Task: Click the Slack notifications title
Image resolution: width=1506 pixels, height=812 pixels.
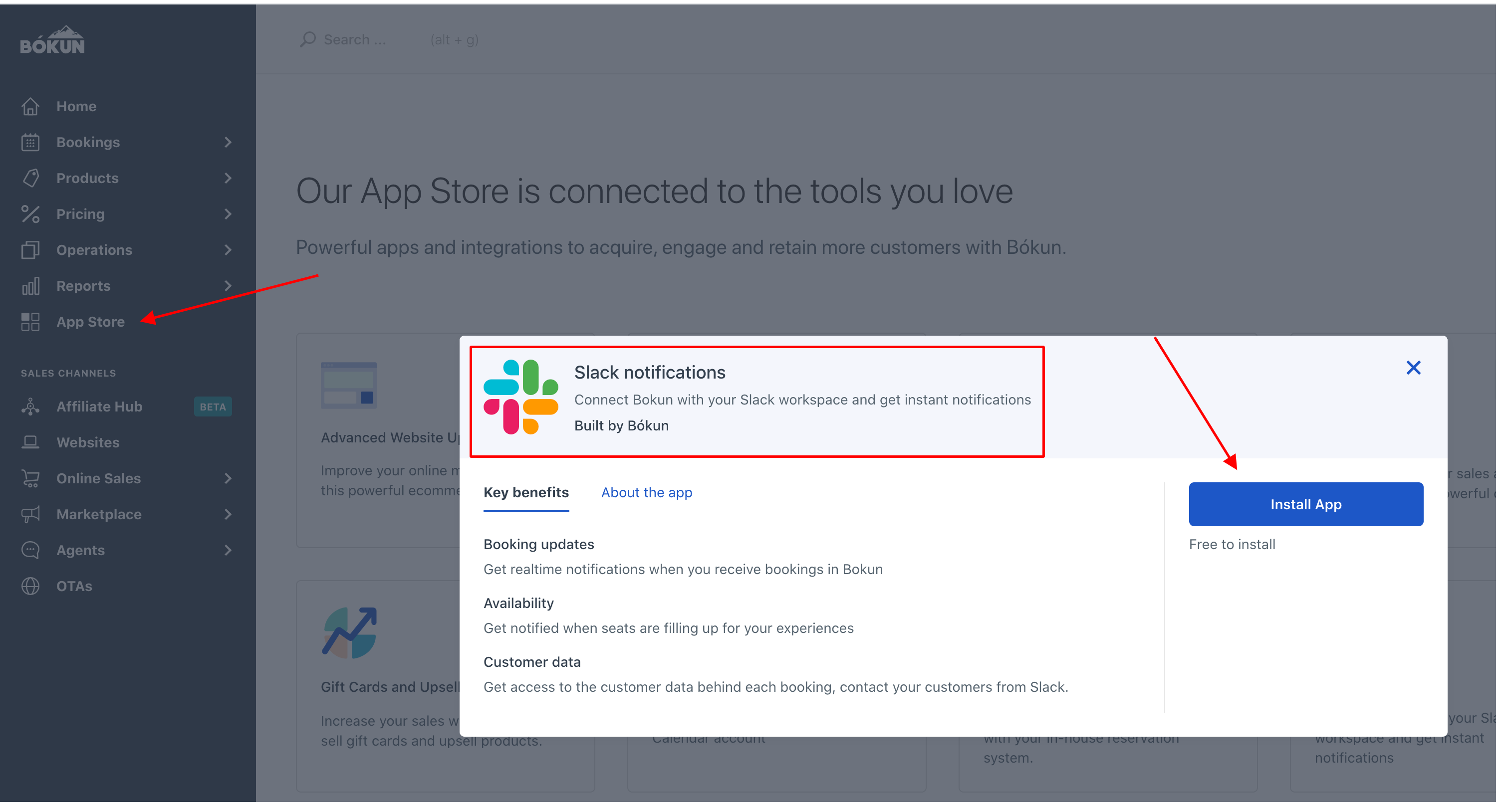Action: click(x=654, y=375)
